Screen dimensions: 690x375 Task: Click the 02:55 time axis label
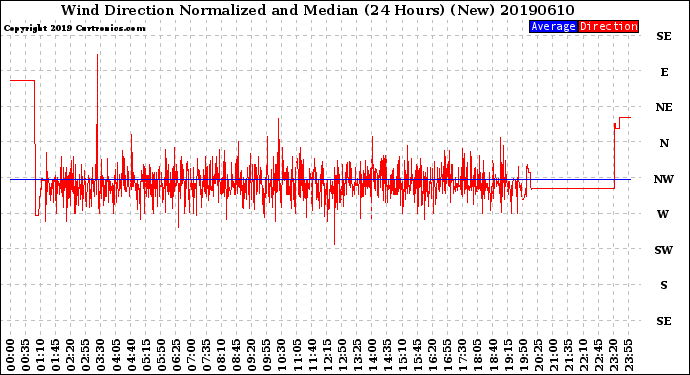tap(86, 355)
